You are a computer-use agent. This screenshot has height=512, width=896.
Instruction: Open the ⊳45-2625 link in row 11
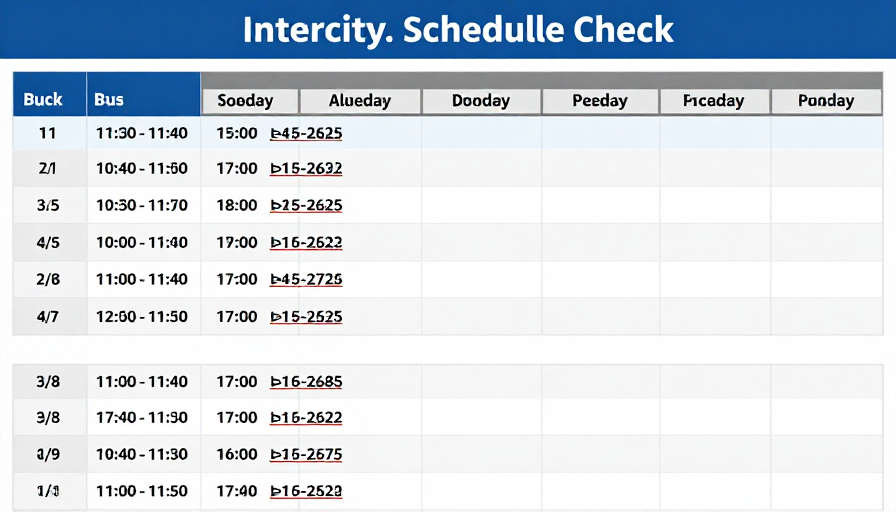point(306,133)
